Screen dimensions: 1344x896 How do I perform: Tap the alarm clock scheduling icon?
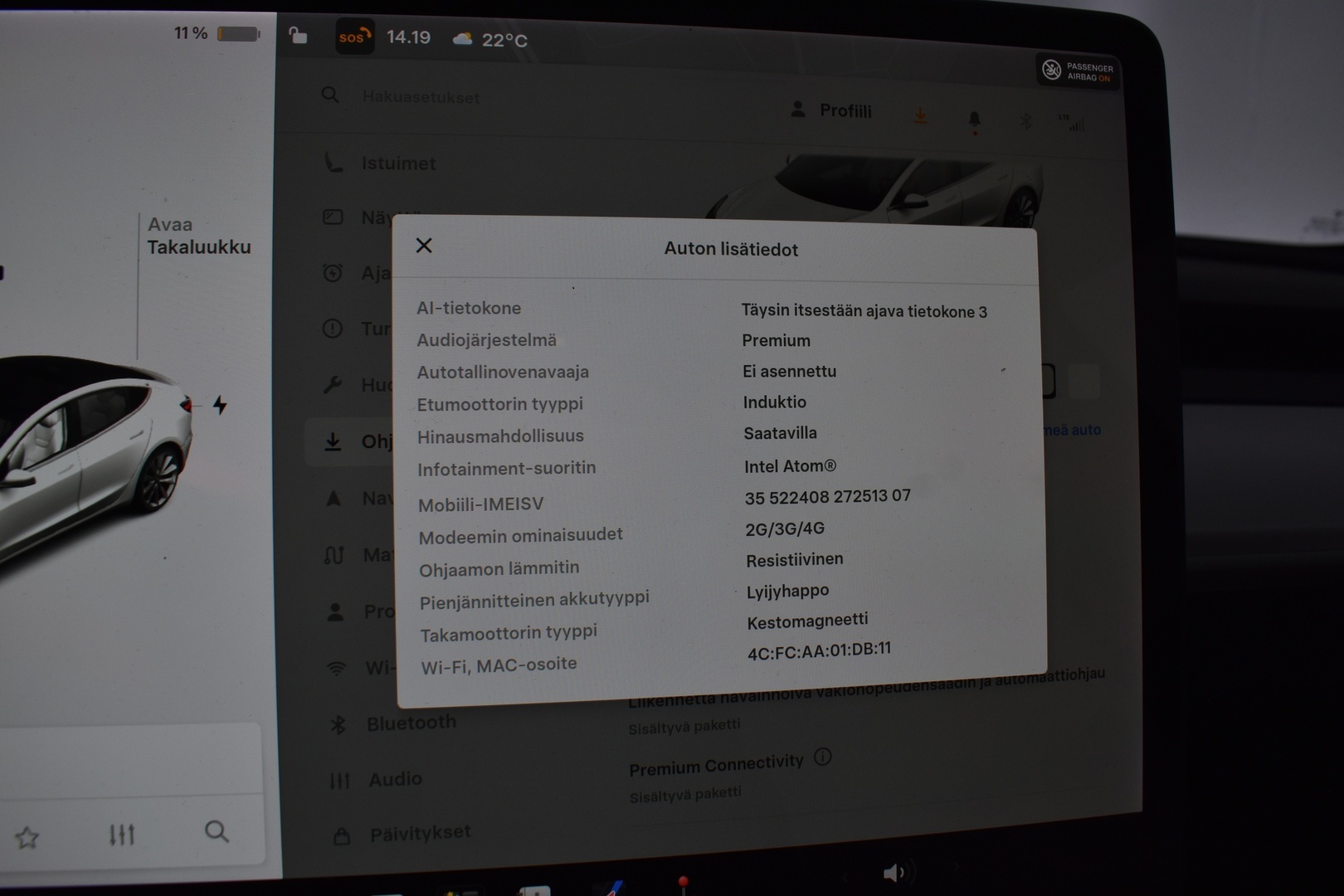[333, 273]
